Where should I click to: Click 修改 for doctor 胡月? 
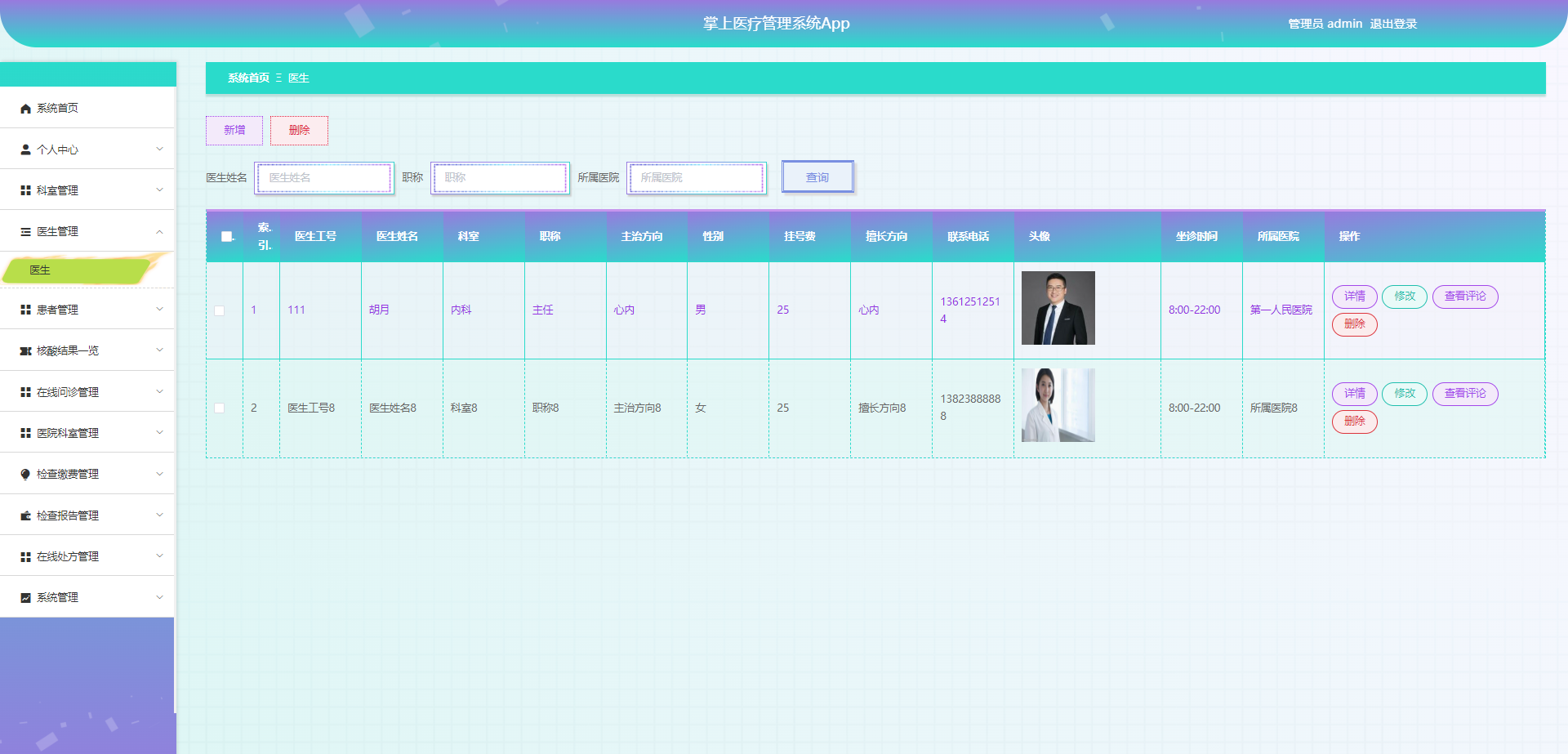coord(1405,297)
